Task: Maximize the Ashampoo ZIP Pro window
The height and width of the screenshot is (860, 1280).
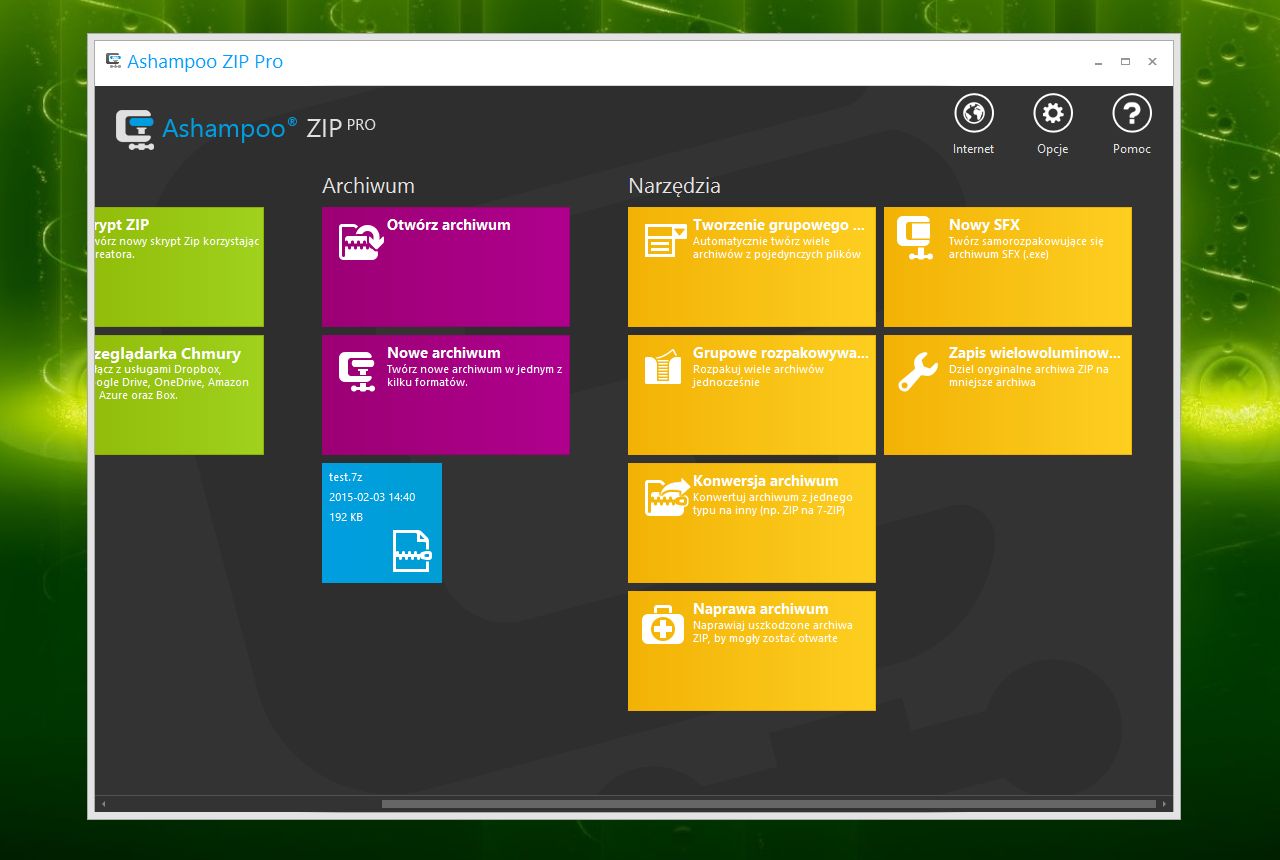Action: 1125,62
